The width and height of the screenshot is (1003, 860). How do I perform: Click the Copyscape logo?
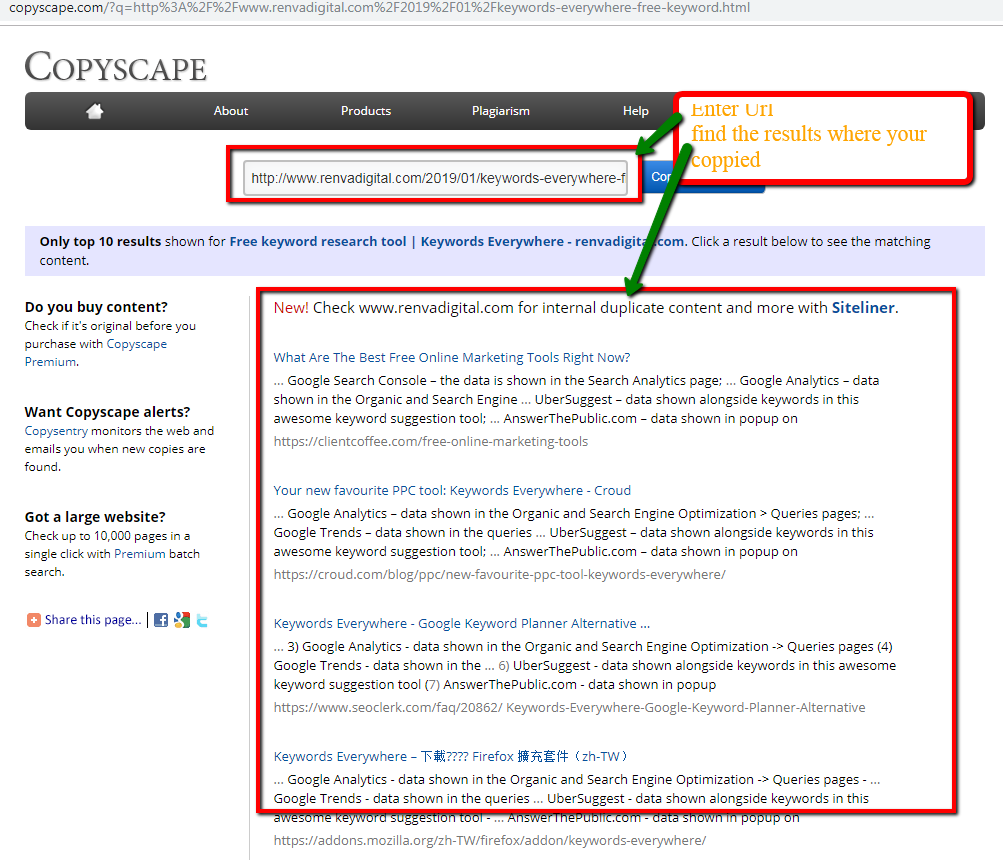(116, 67)
